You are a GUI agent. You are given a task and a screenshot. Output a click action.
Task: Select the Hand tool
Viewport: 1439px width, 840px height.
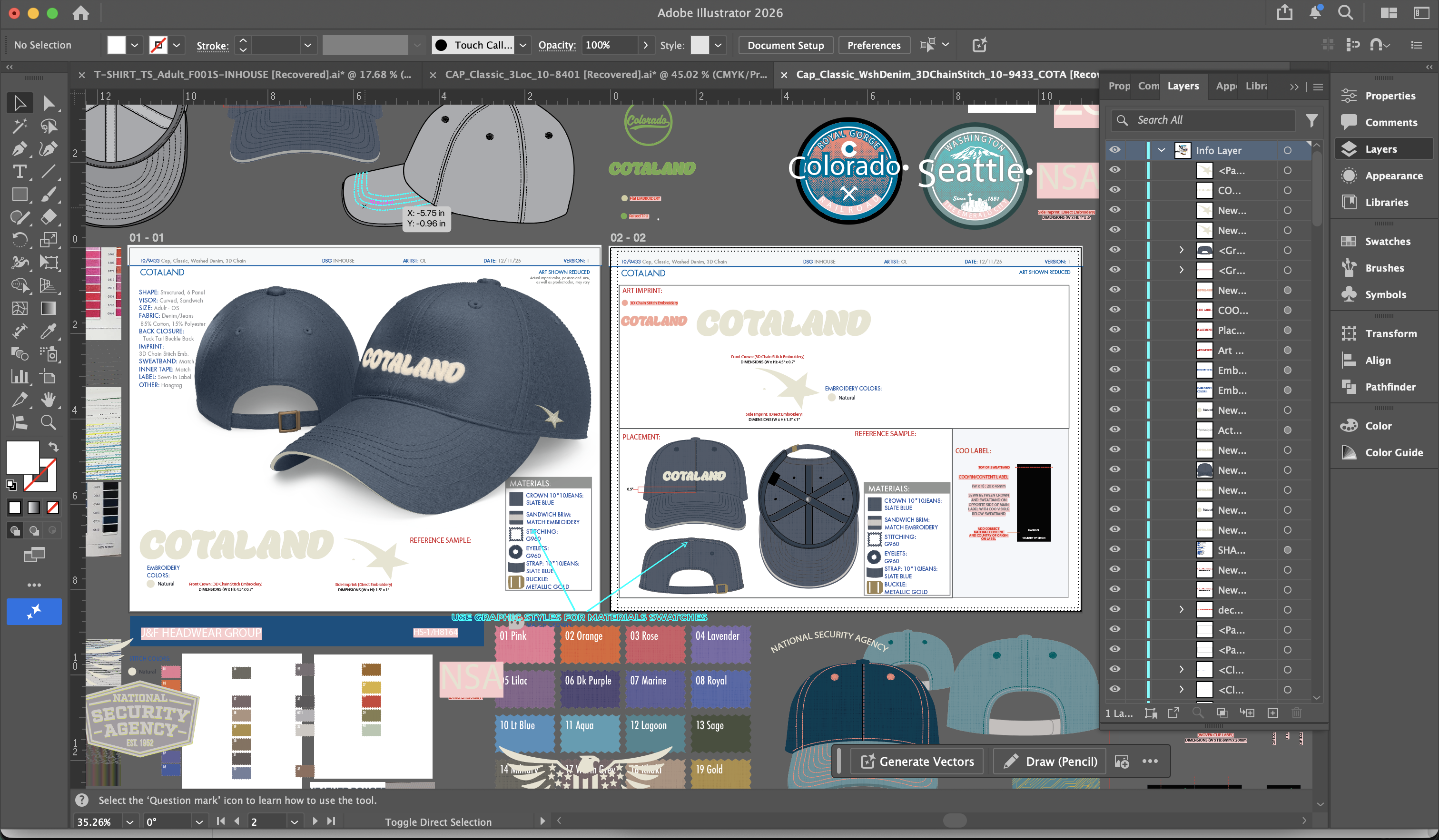49,400
